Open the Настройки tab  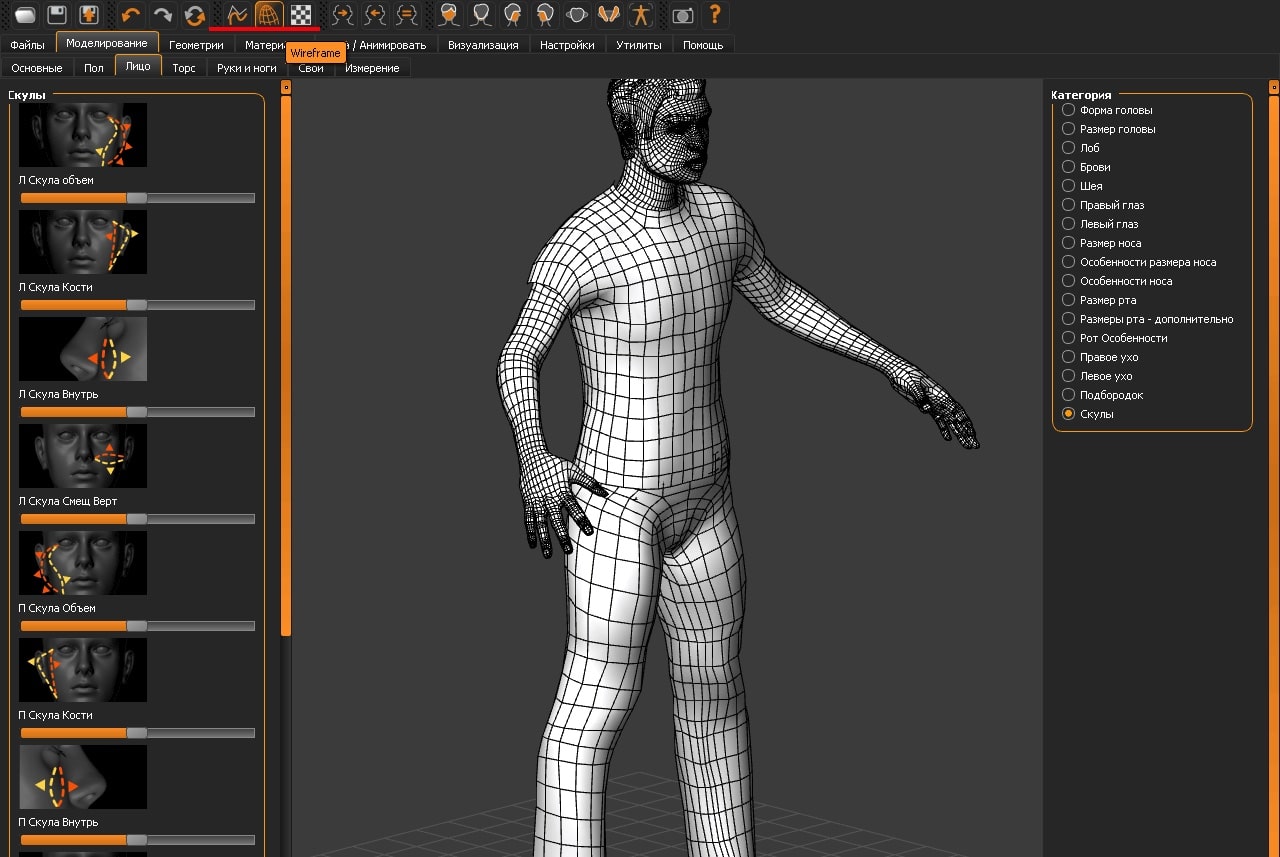[x=567, y=45]
